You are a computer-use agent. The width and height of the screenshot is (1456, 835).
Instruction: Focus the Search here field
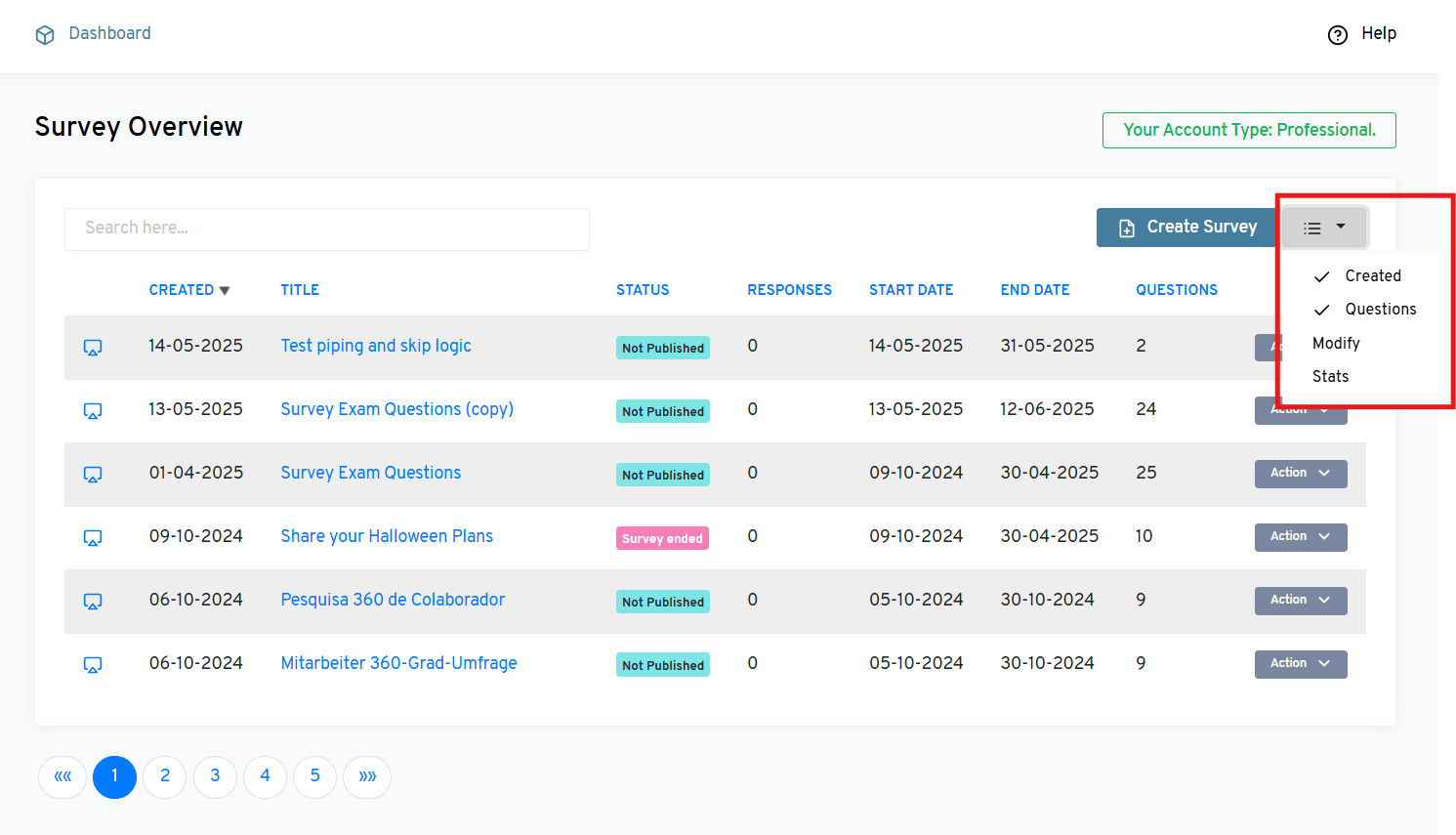click(x=327, y=230)
